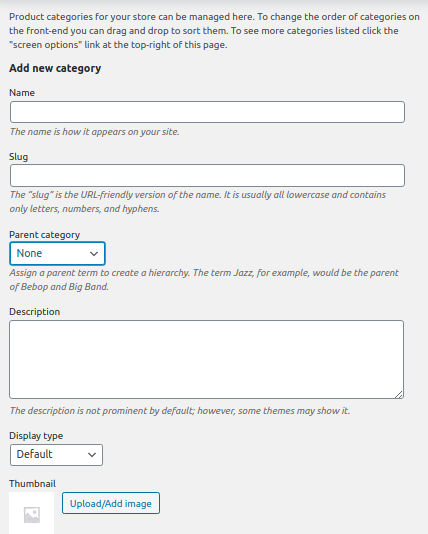
Task: Click the Description textarea resize handle
Action: (399, 394)
